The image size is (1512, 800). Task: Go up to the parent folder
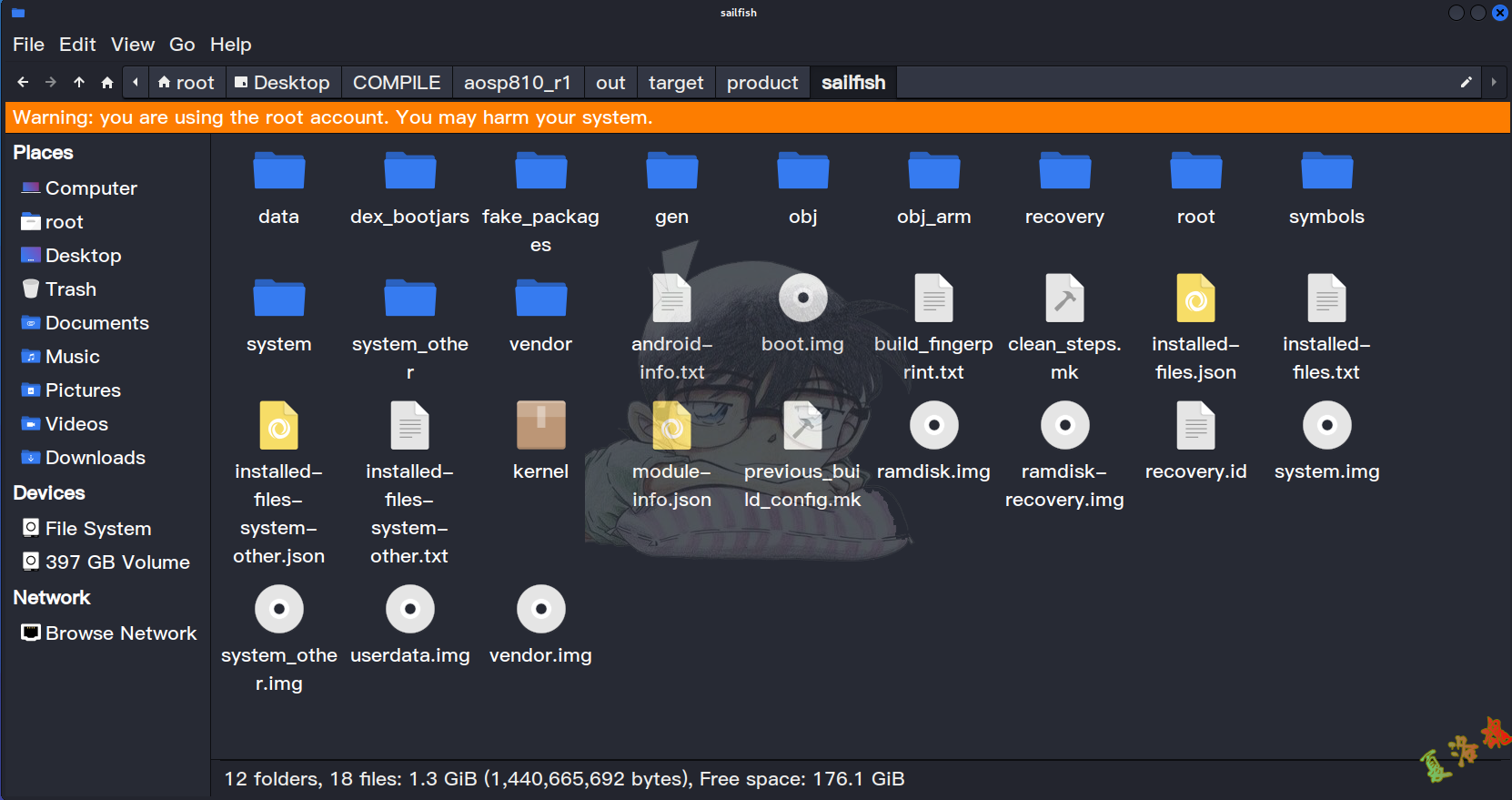[79, 83]
